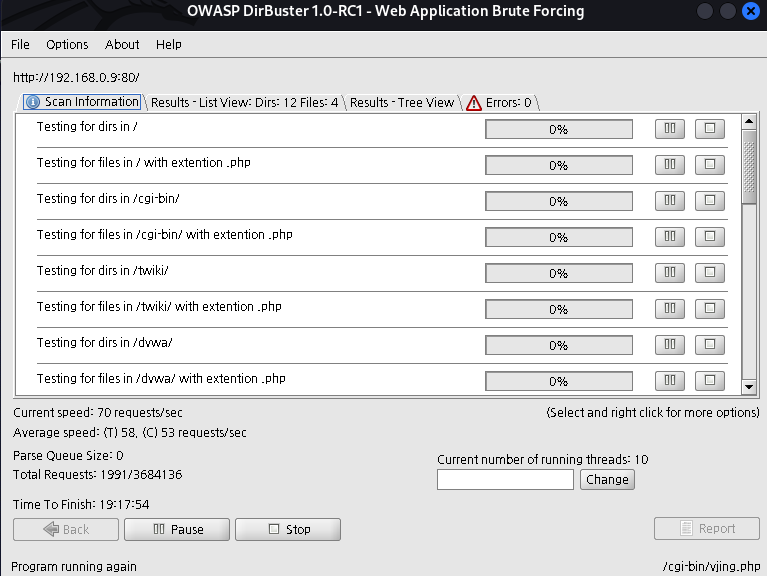The height and width of the screenshot is (576, 767).
Task: Click the Report button
Action: [707, 529]
